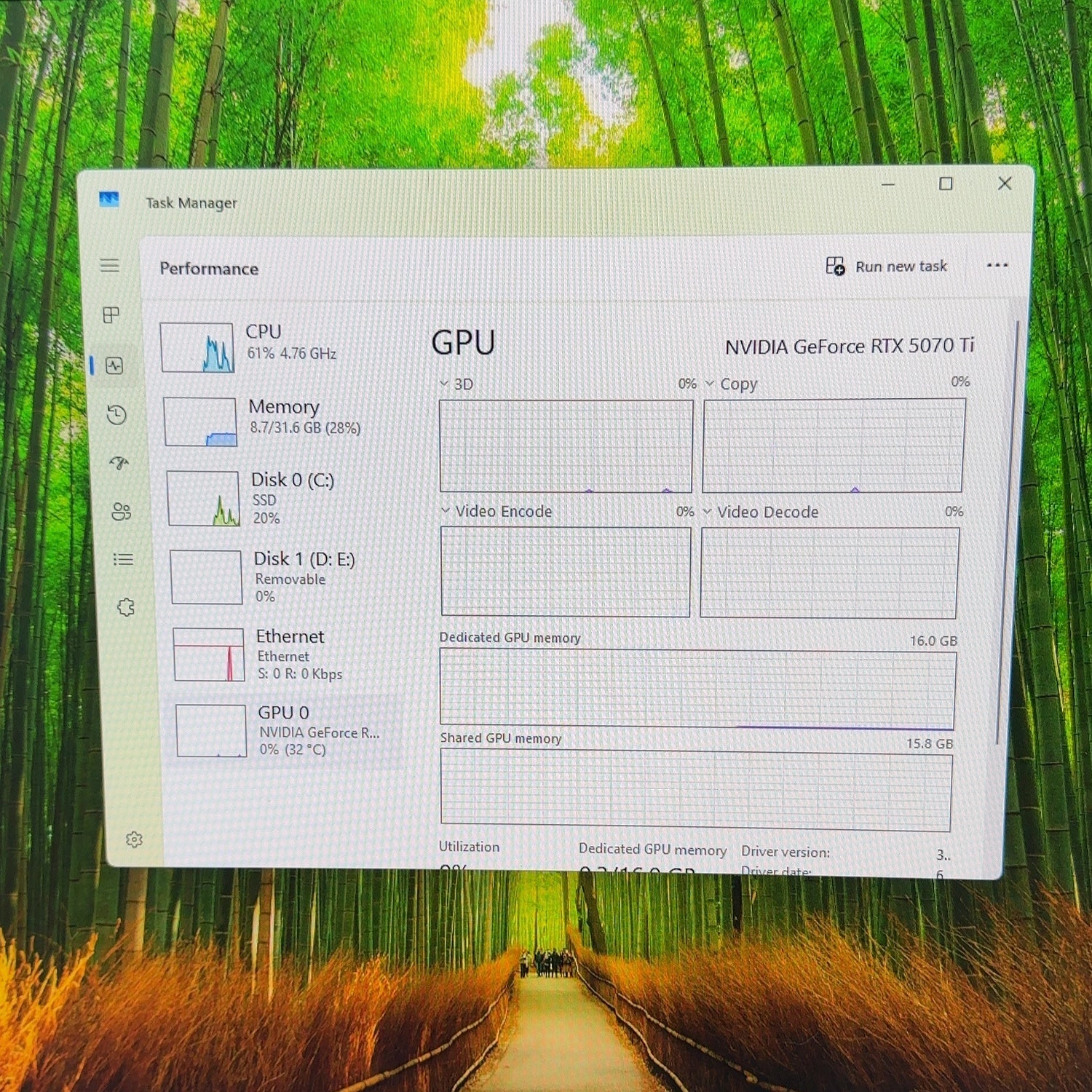The image size is (1092, 1092).
Task: Open the Details page list icon
Action: pos(123,559)
